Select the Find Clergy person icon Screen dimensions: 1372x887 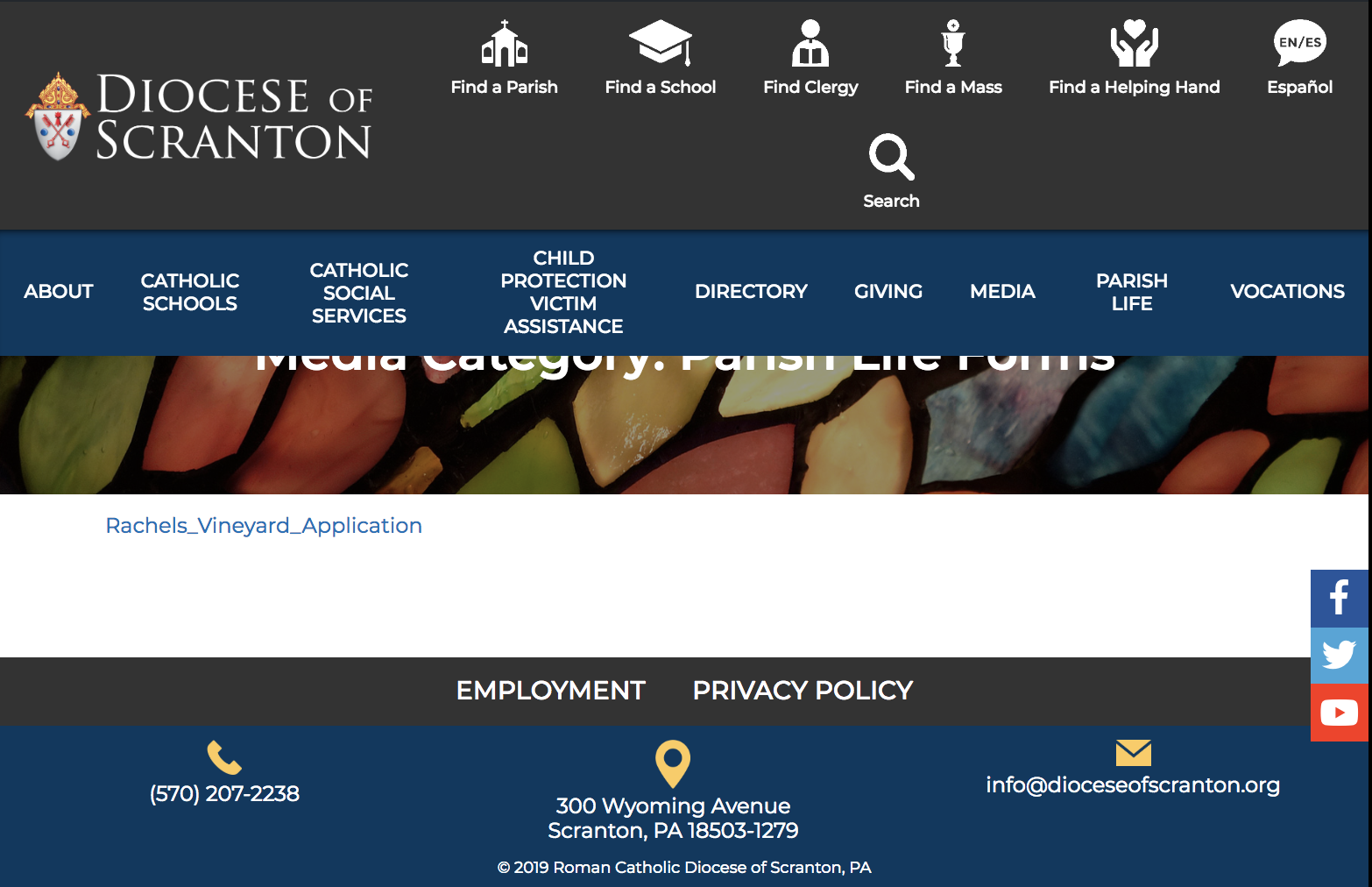(x=810, y=44)
